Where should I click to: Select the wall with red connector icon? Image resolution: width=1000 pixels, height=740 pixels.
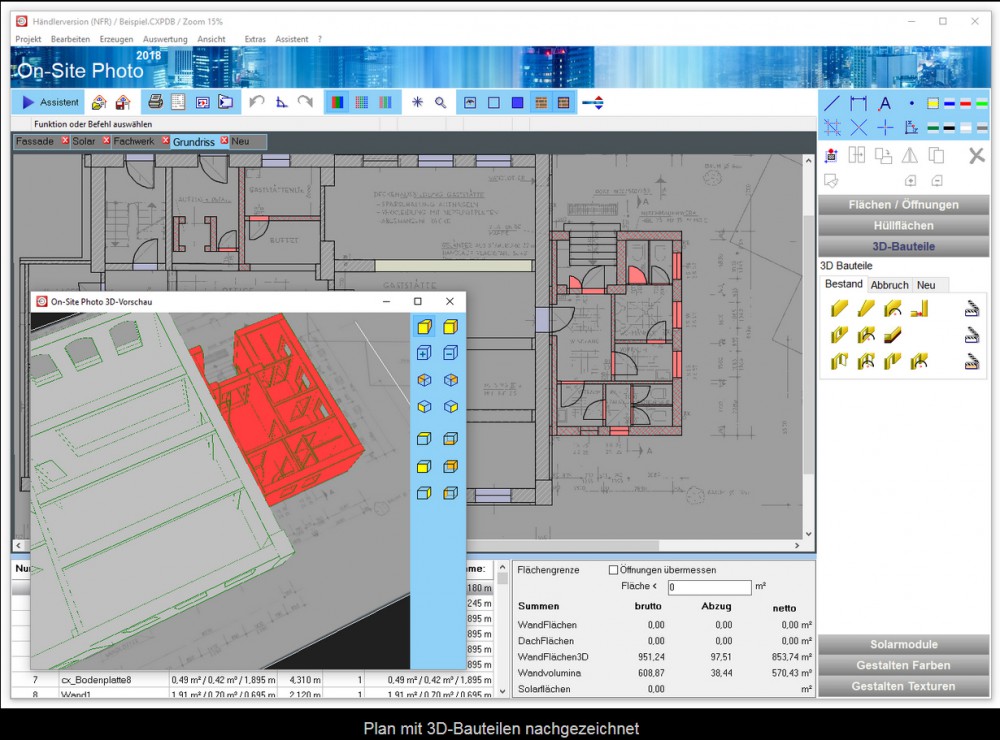[919, 309]
